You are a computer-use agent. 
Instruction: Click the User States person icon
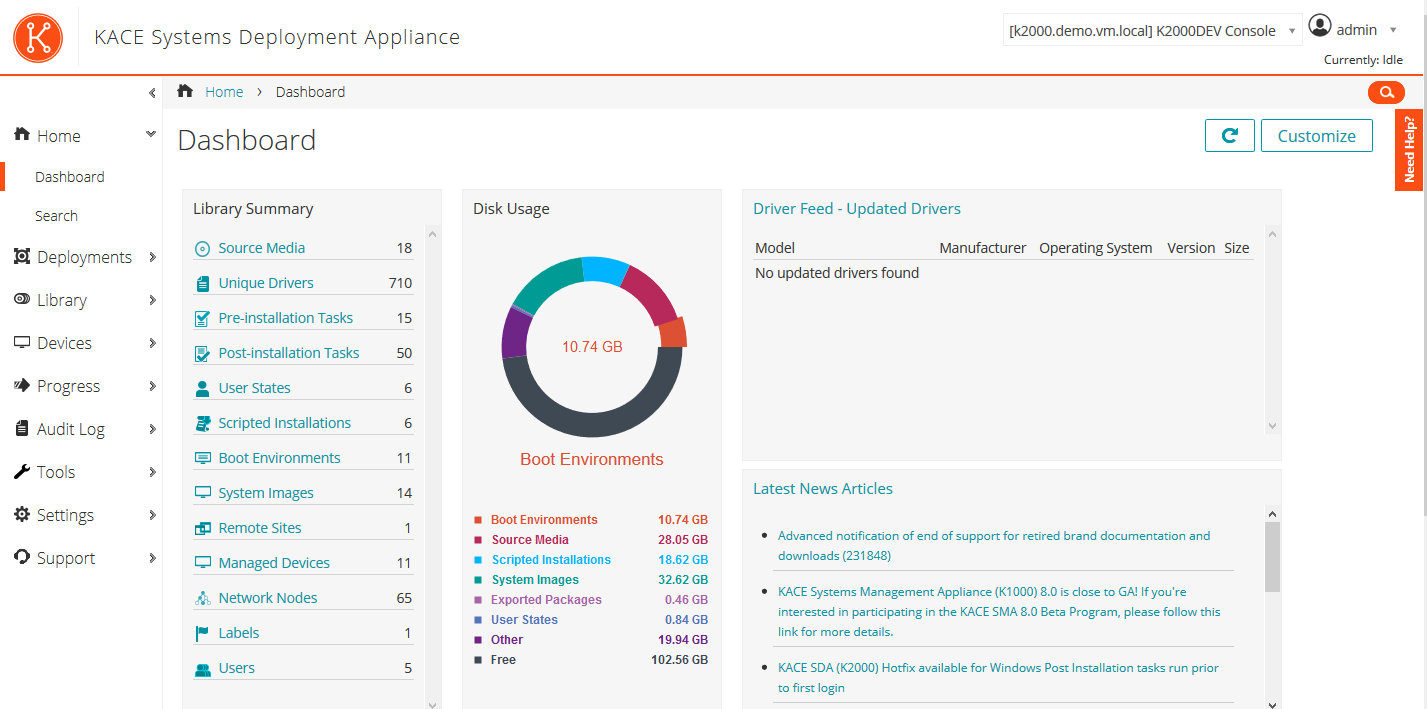point(203,389)
